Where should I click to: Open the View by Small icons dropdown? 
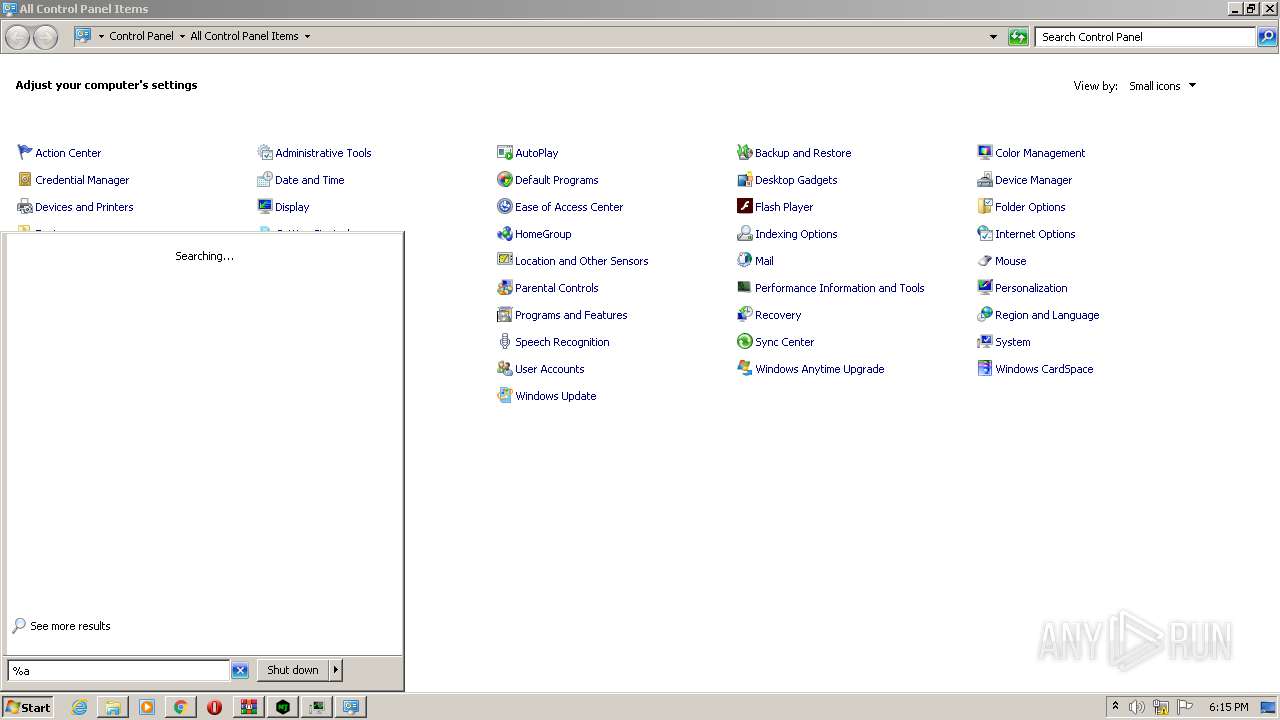(1162, 86)
